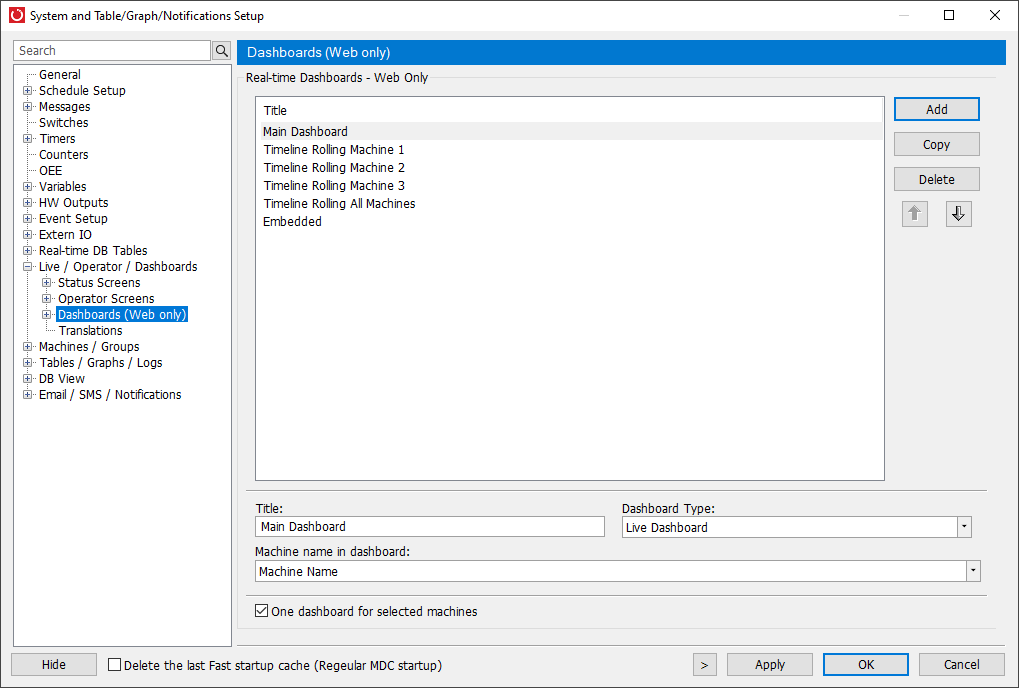Focus the Search input field

coord(112,51)
